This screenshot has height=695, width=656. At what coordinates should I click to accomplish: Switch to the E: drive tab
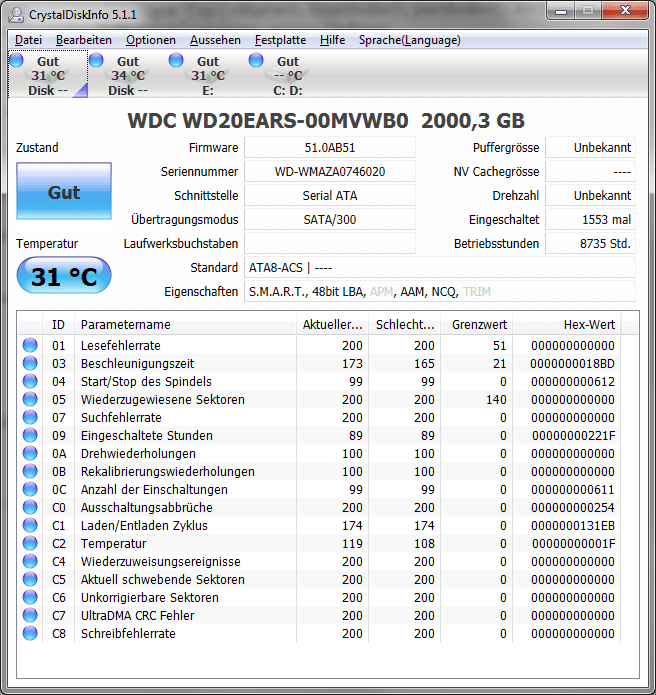click(207, 75)
